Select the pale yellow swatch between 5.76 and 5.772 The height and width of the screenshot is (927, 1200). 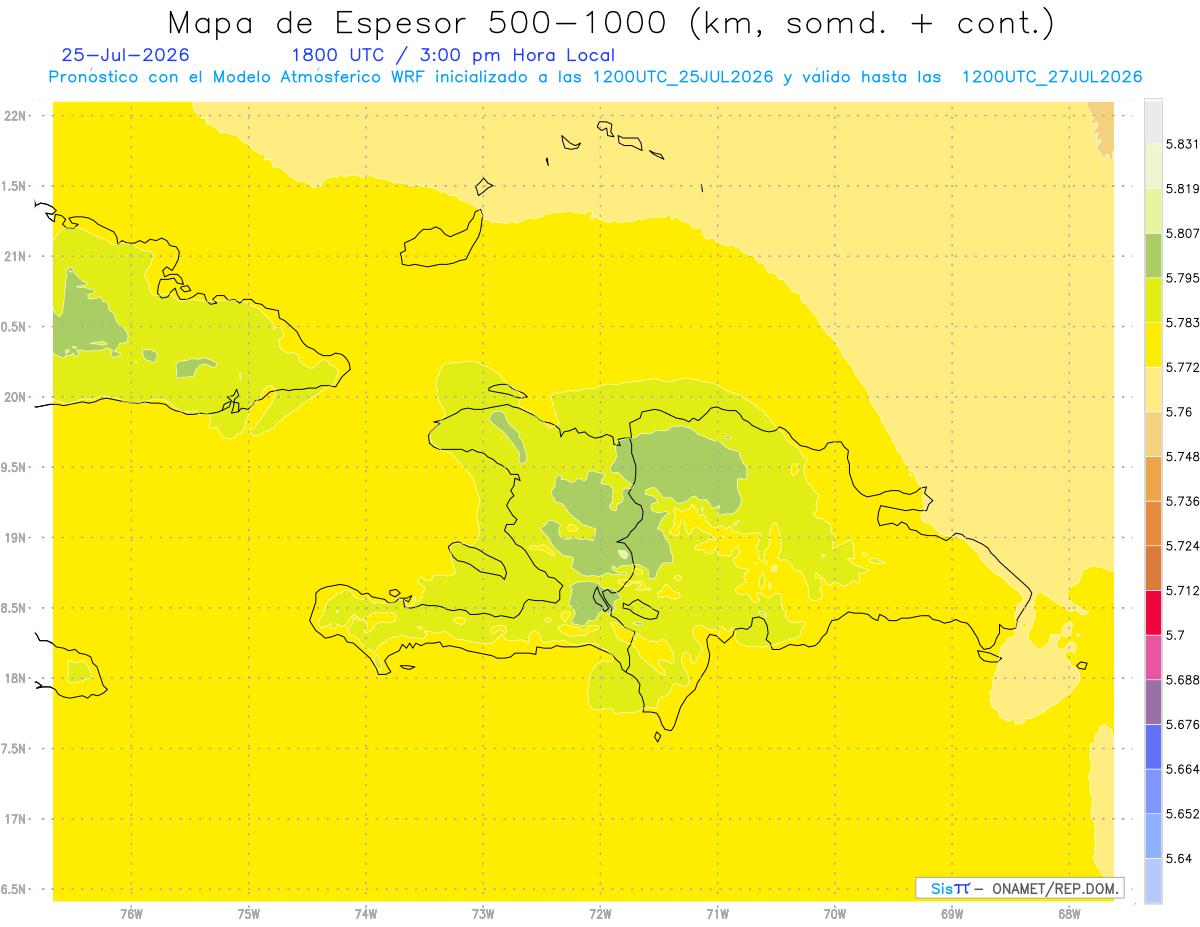pos(1153,389)
